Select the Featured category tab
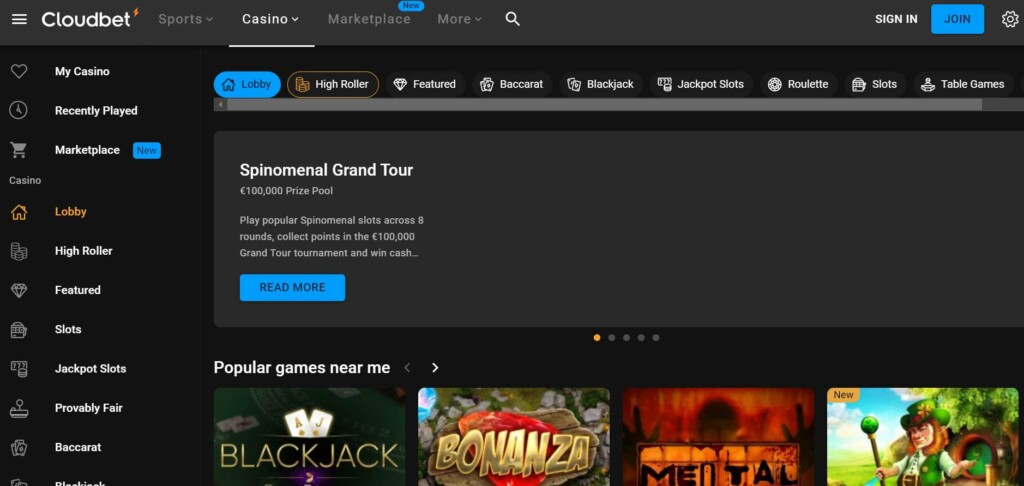Image resolution: width=1024 pixels, height=486 pixels. pos(425,84)
